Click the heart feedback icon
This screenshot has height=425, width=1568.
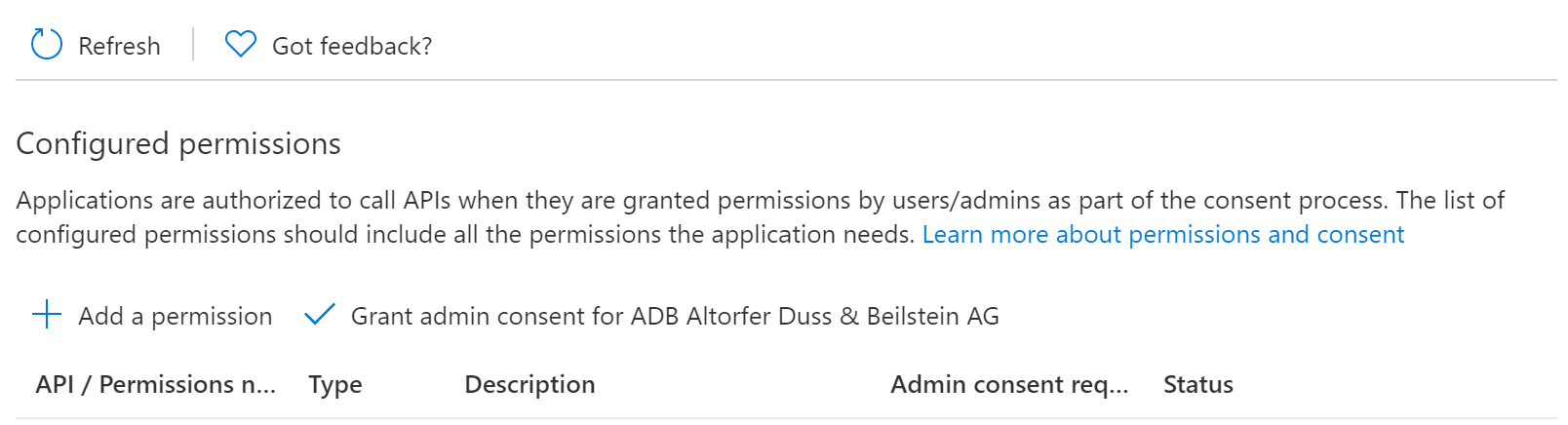[241, 45]
